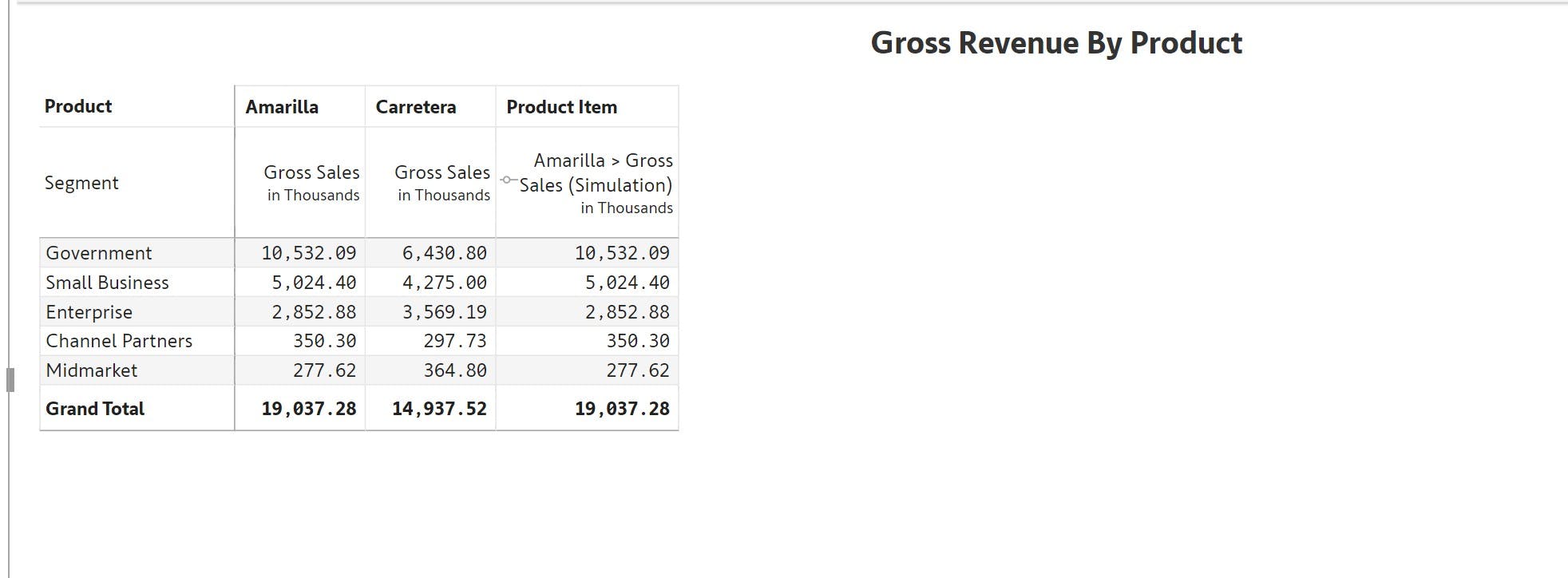
Task: Select the Small Business row label
Action: tap(107, 283)
